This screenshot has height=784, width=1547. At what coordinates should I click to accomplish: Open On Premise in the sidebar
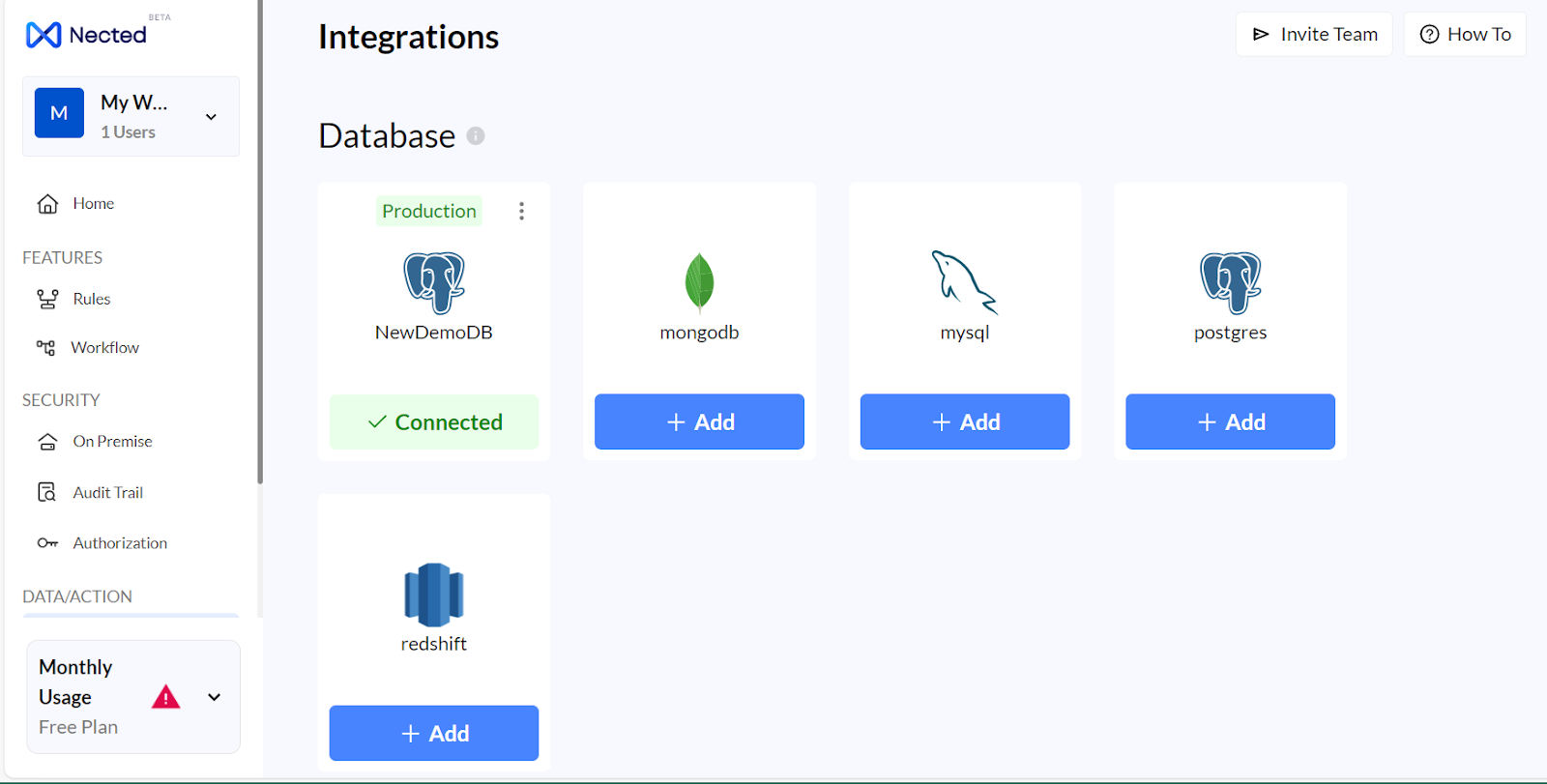pos(112,442)
